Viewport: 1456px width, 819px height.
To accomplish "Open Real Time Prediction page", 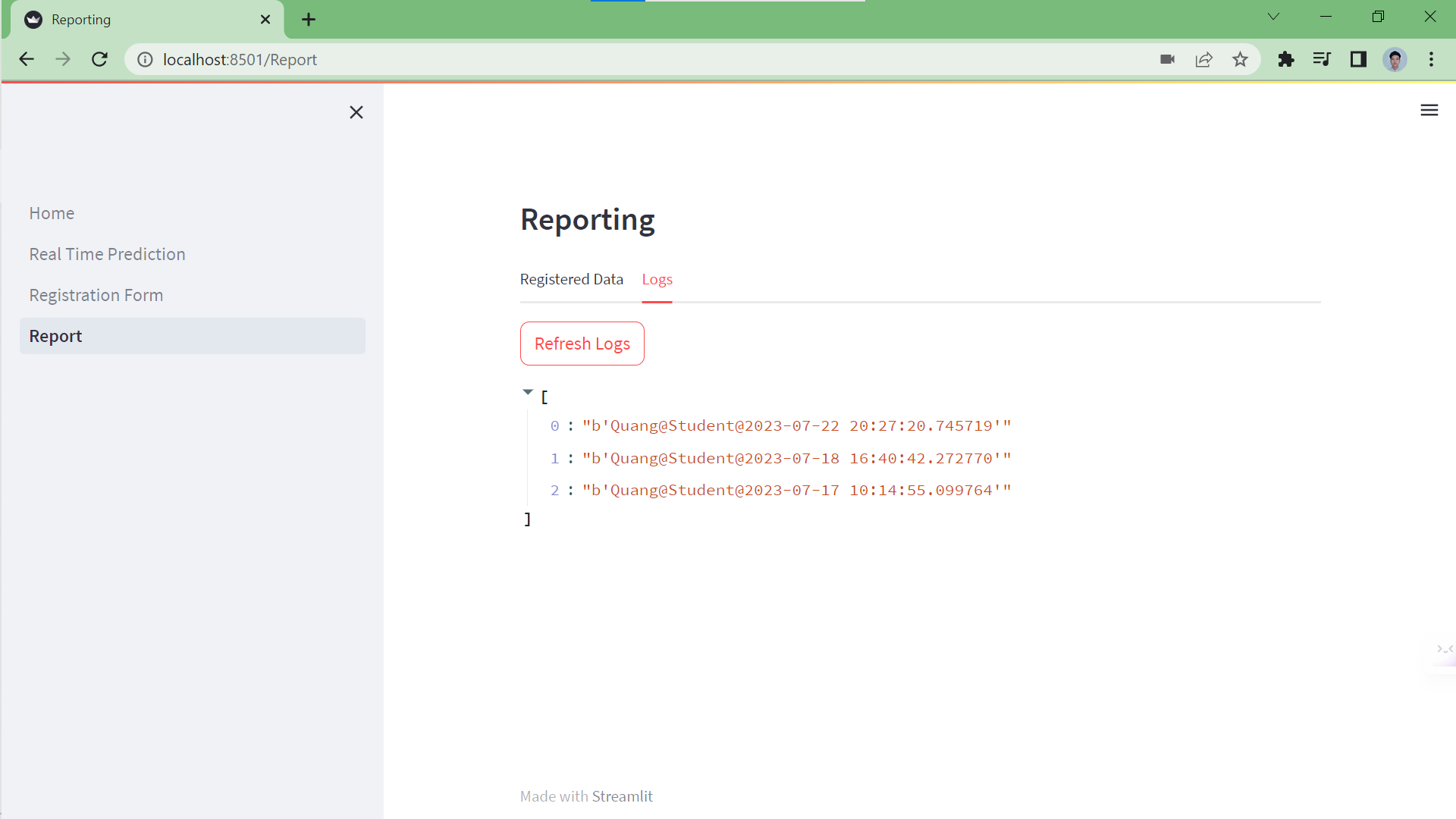I will point(192,254).
